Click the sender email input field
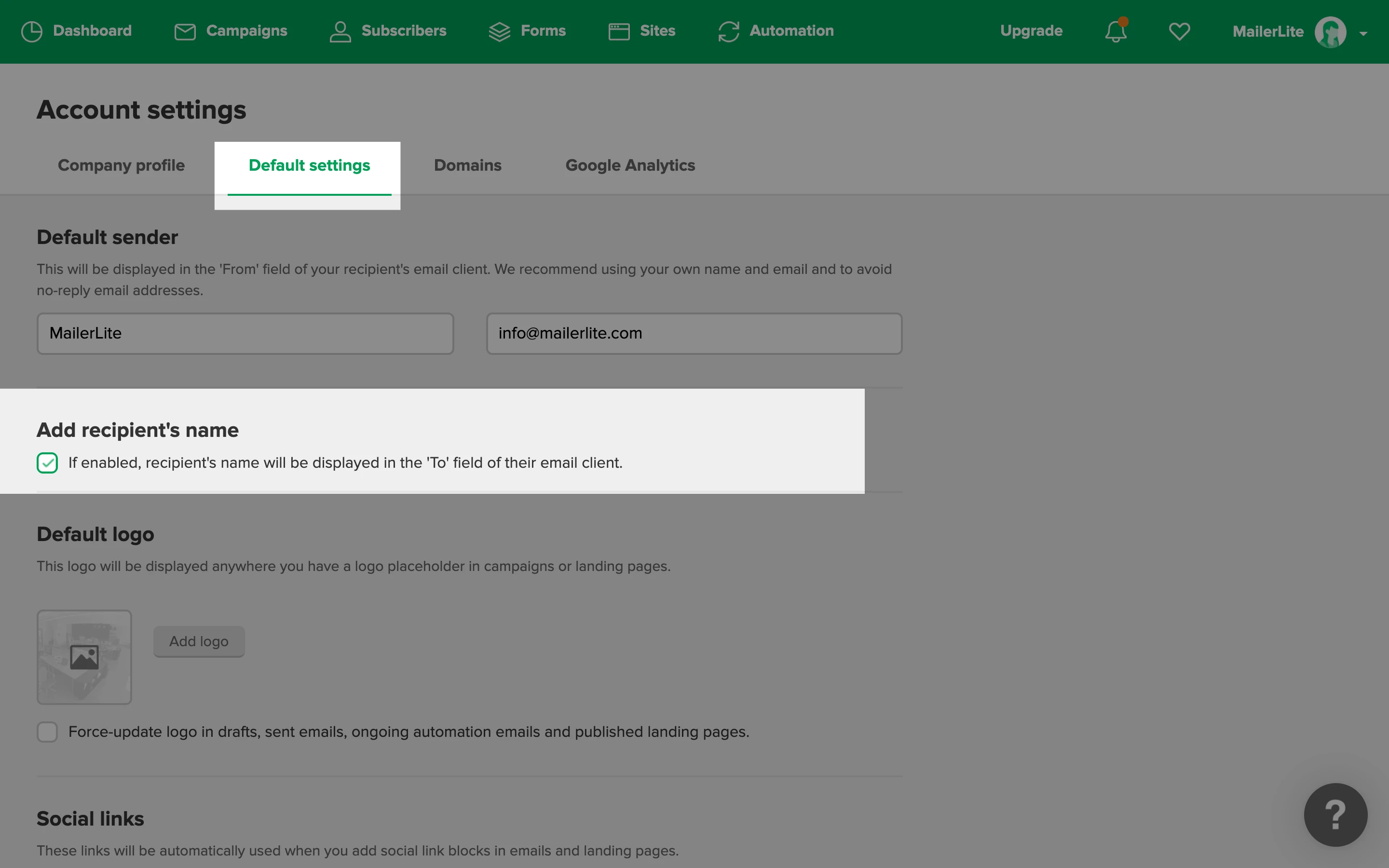This screenshot has width=1389, height=868. [x=694, y=334]
